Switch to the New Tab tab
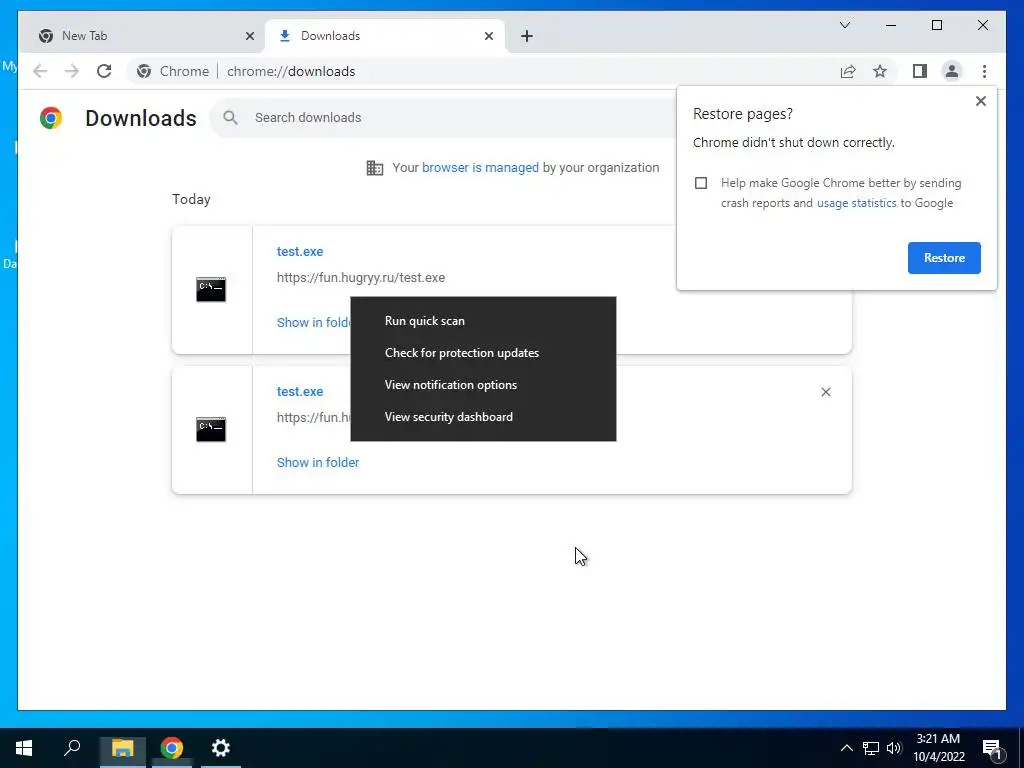The height and width of the screenshot is (768, 1024). [x=145, y=36]
